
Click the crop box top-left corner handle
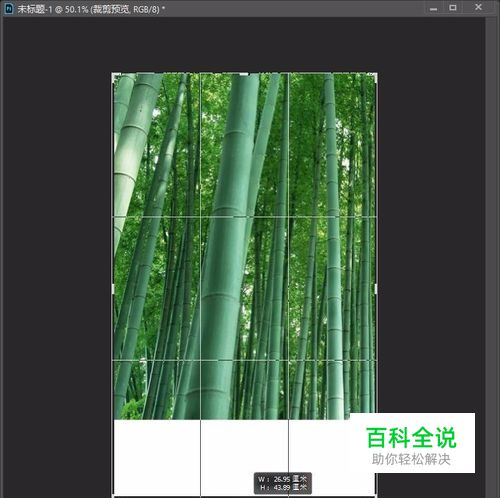(x=114, y=75)
